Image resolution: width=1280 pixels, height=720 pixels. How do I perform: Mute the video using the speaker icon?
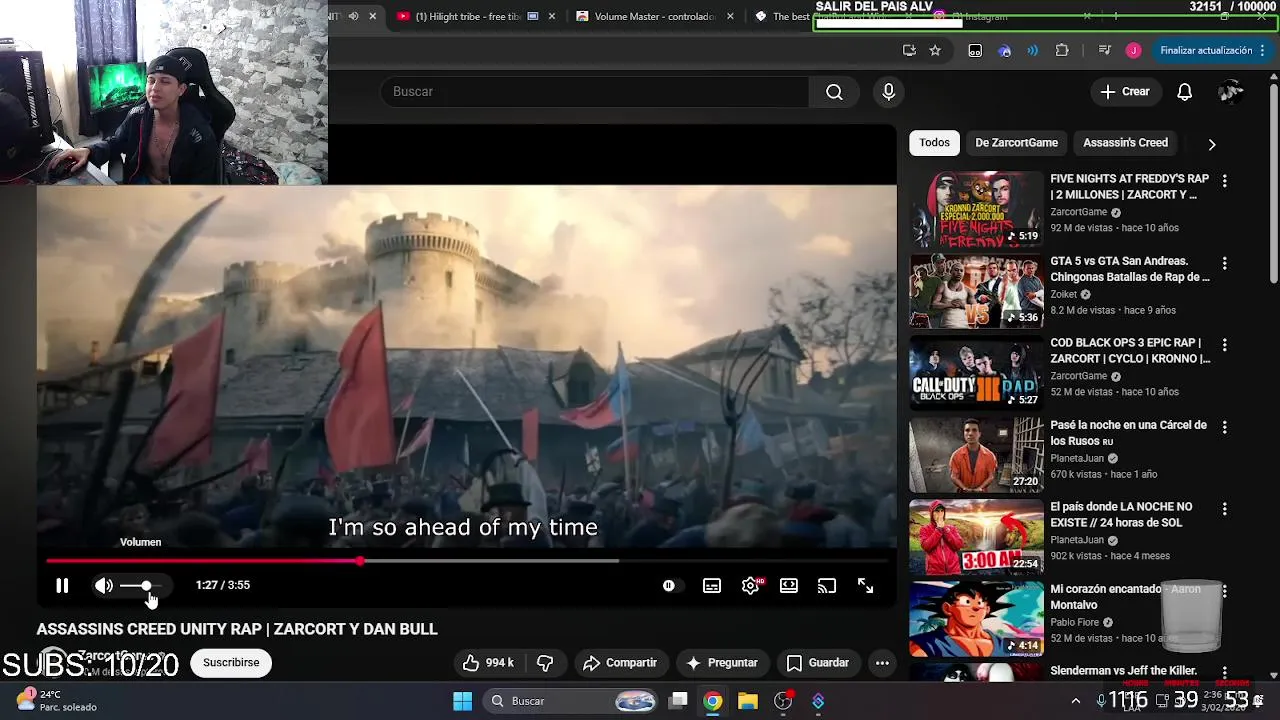click(x=104, y=586)
